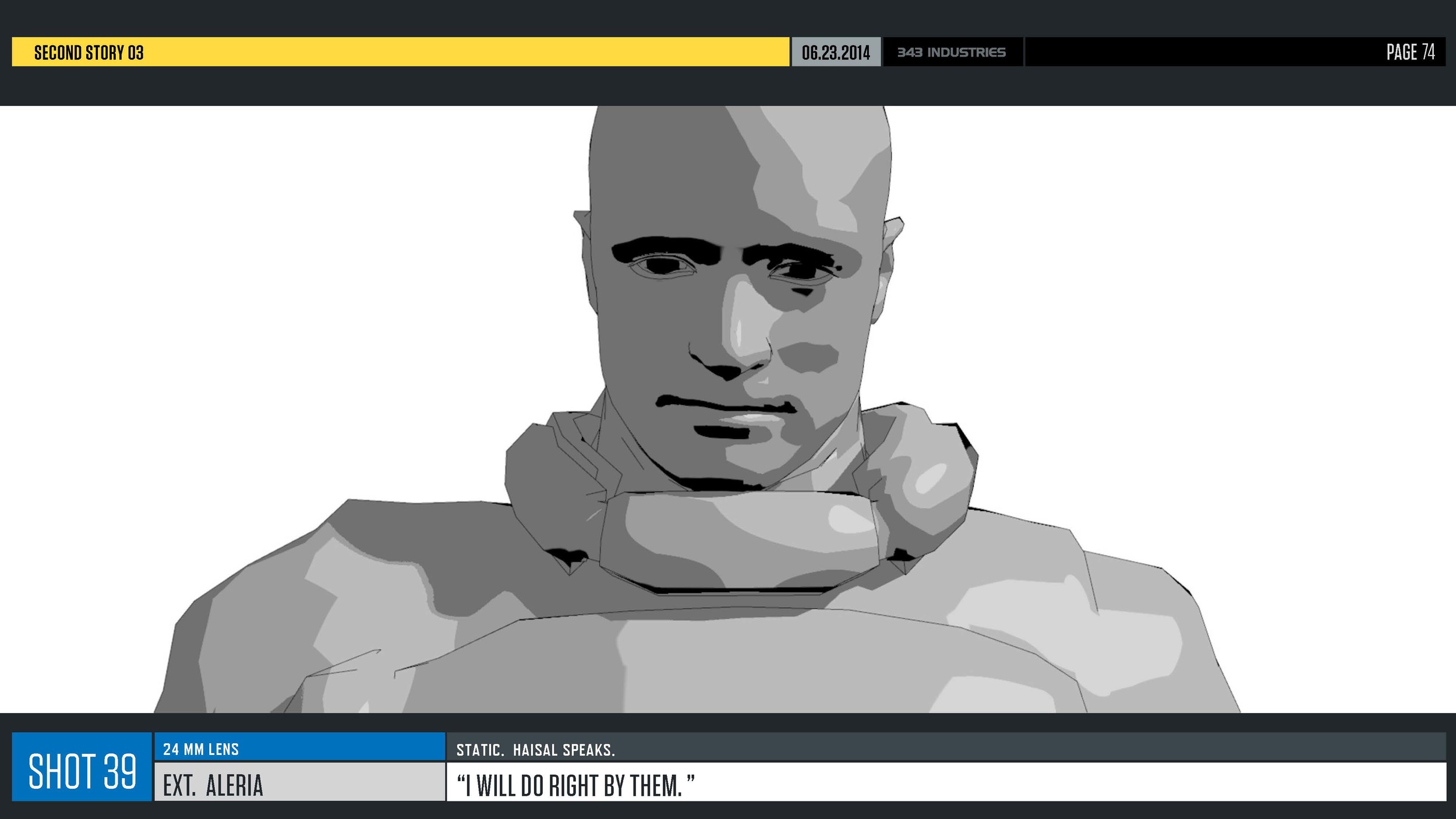Click the dialogue 'I WILL DO RIGHT BY THEM.'

[x=575, y=785]
